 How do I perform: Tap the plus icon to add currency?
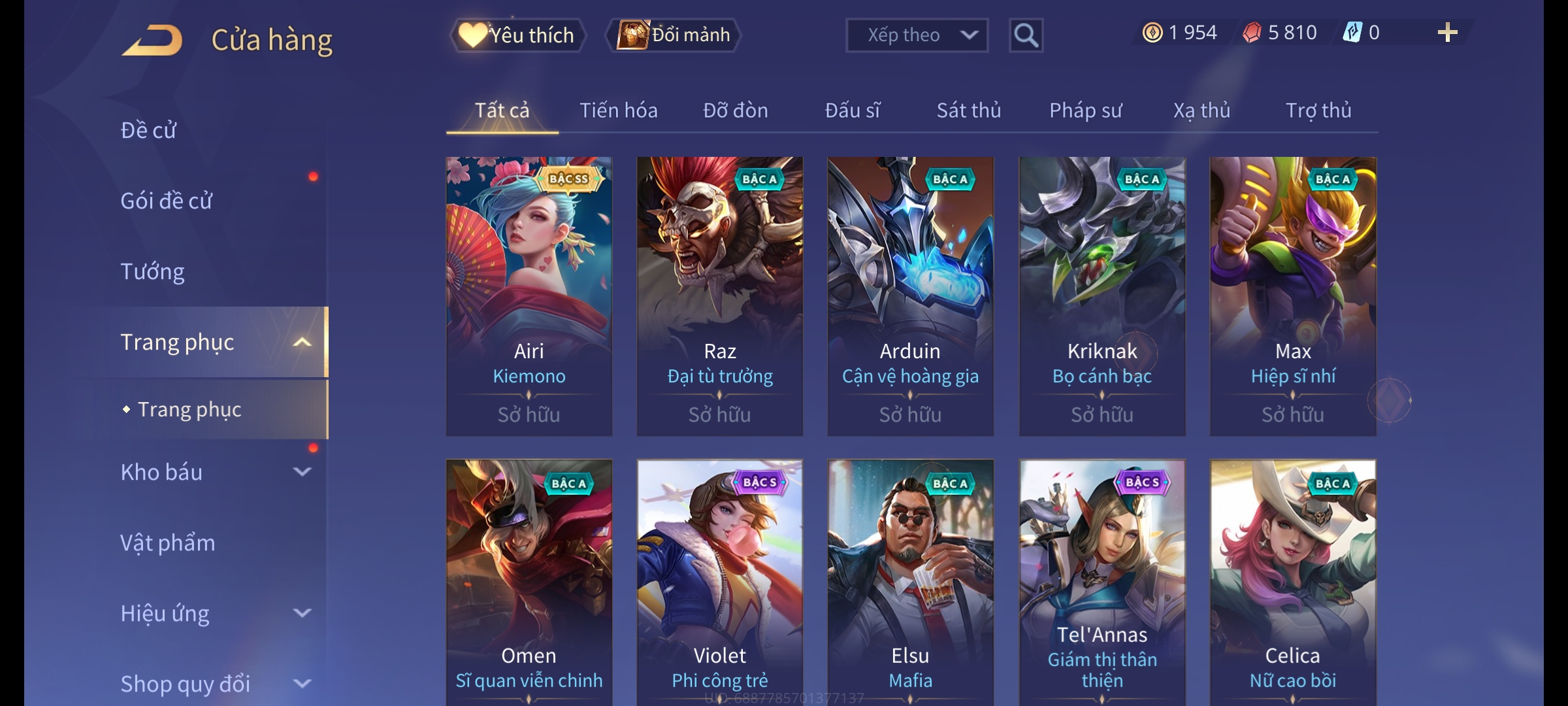(1447, 33)
